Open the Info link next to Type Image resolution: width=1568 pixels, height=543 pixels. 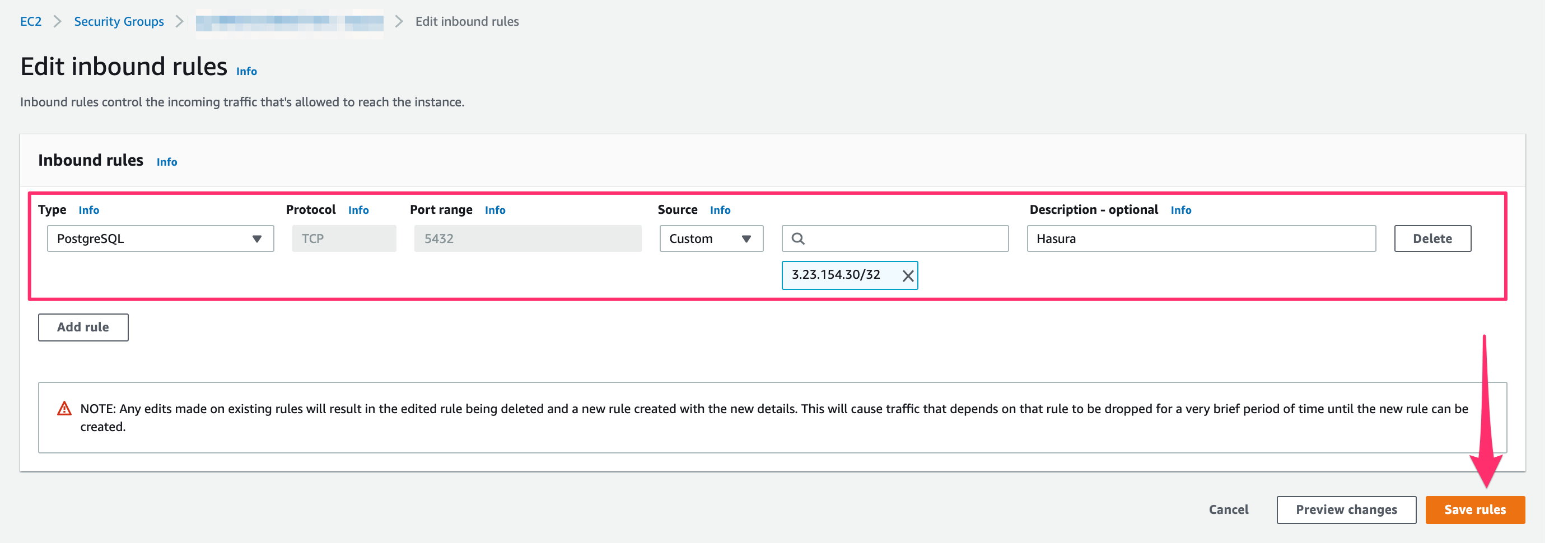89,210
